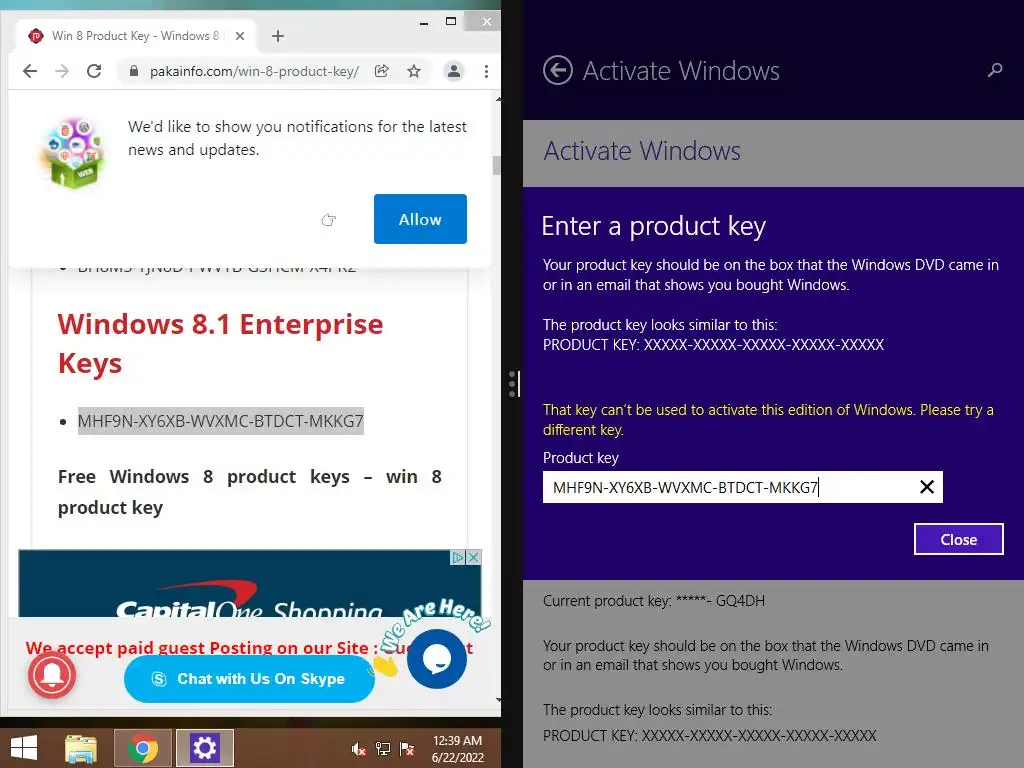Image resolution: width=1024 pixels, height=768 pixels.
Task: Click red notification bell icon
Action: pyautogui.click(x=52, y=675)
